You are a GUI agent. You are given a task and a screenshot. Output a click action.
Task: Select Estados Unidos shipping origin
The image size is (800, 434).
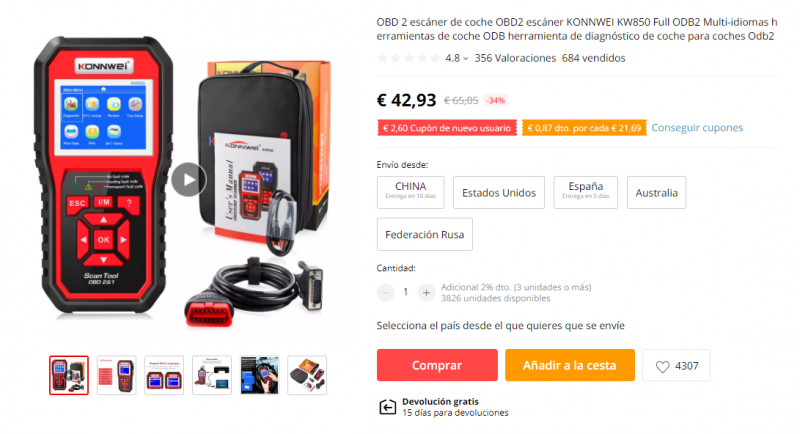tap(498, 192)
